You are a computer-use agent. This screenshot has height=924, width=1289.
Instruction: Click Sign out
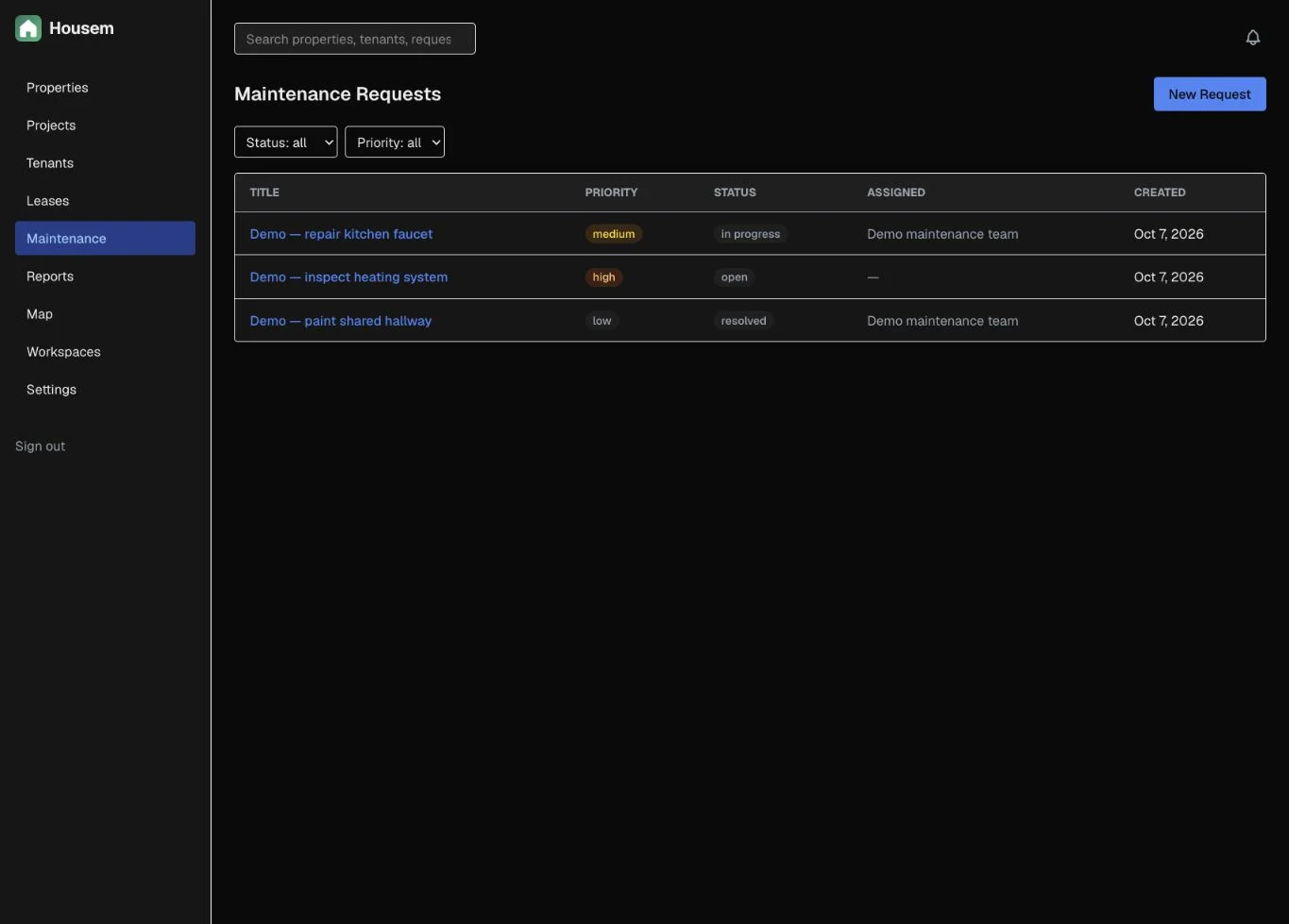(41, 446)
